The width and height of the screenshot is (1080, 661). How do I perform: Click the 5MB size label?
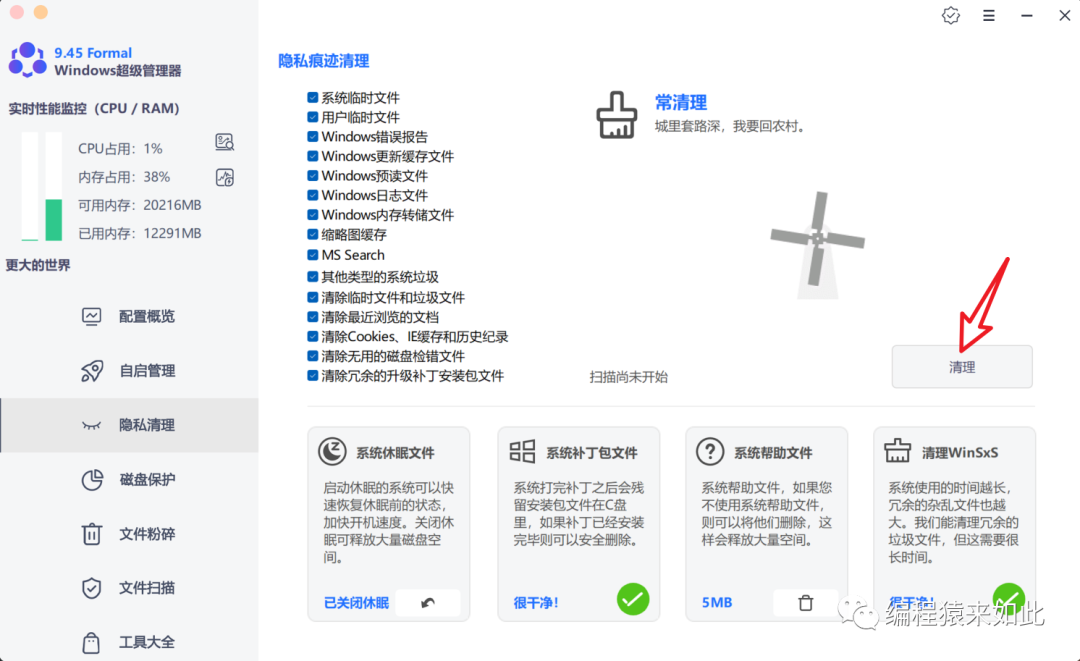(717, 602)
